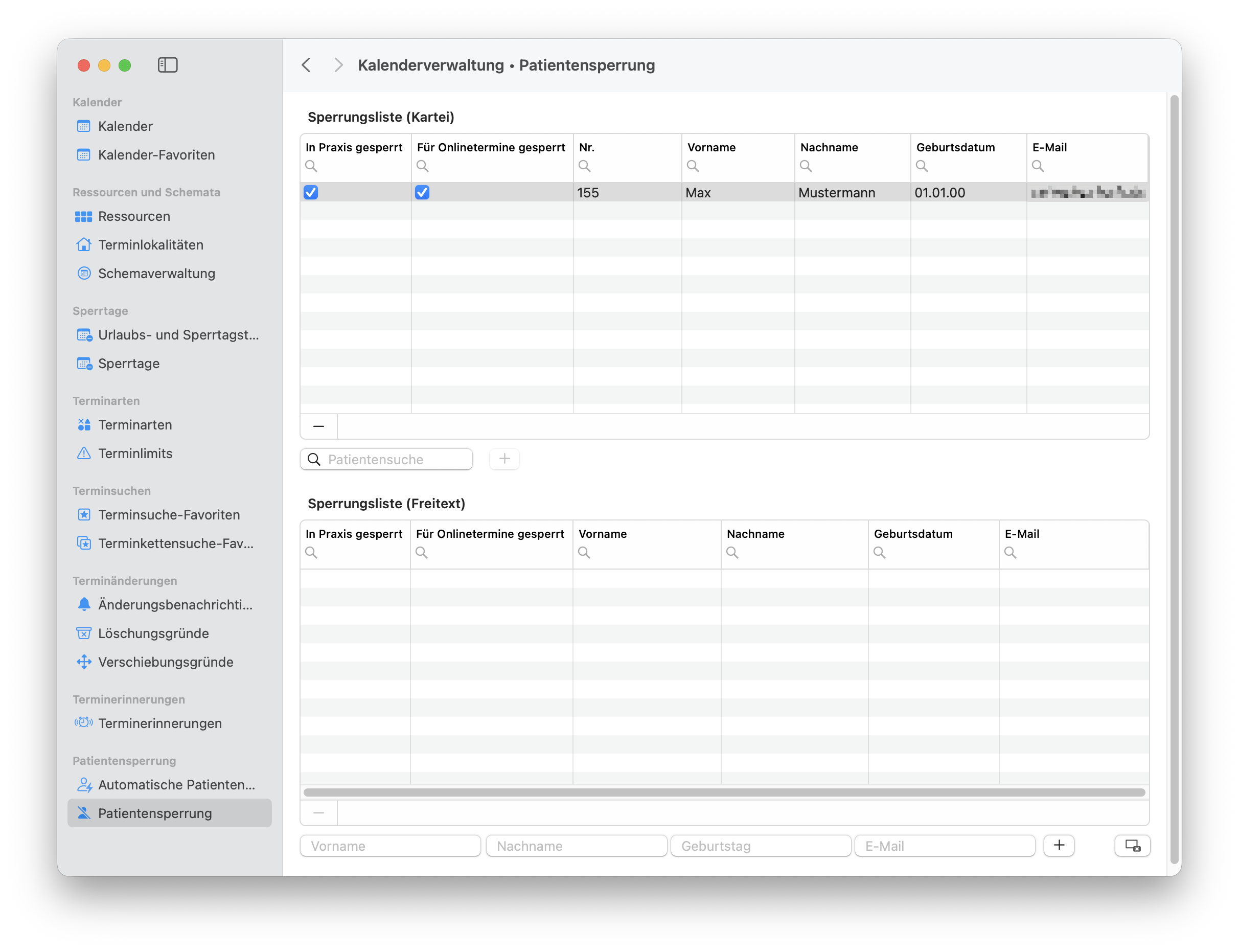This screenshot has width=1239, height=952.
Task: Sort the Freitext list by Vorname header
Action: point(603,534)
